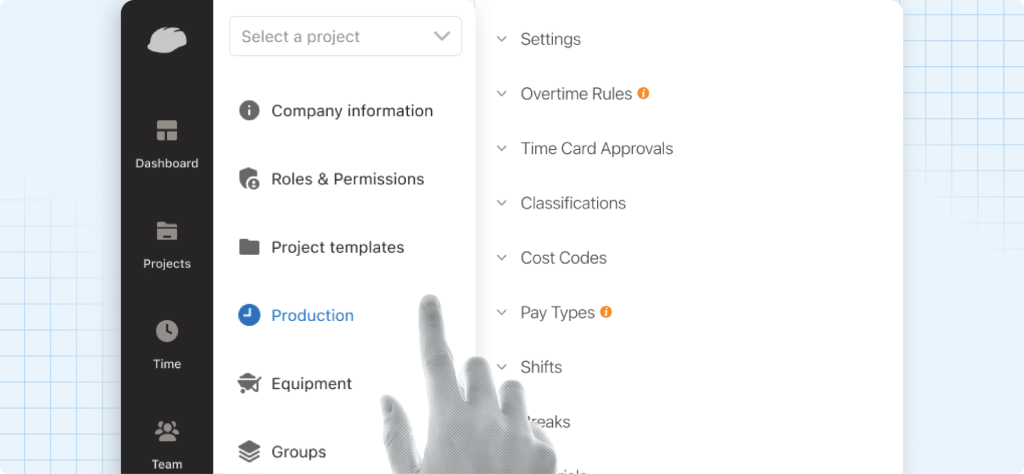Expand the Settings section chevron
Screen dimensions: 1024x474
click(x=502, y=40)
